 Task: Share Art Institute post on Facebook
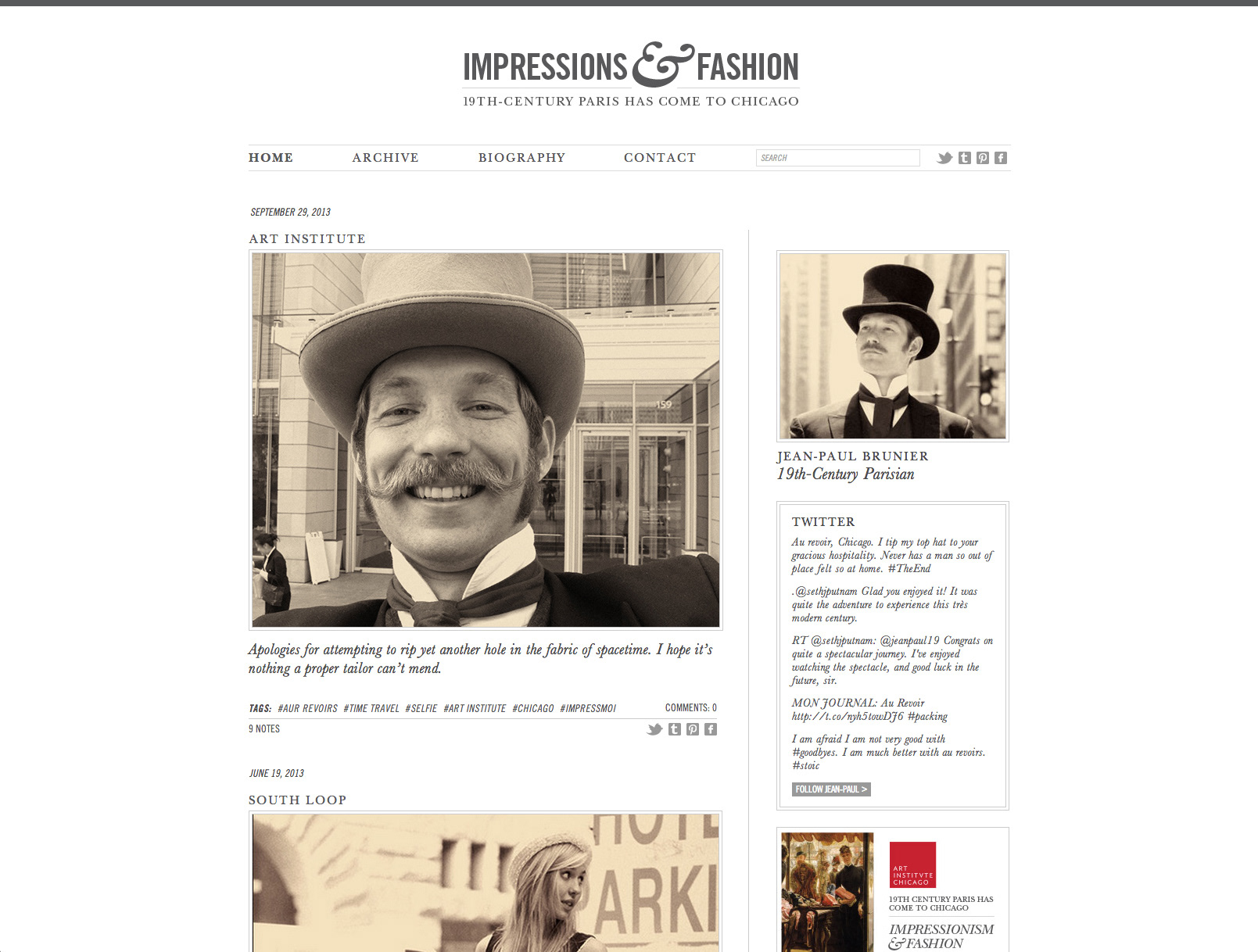tap(711, 729)
